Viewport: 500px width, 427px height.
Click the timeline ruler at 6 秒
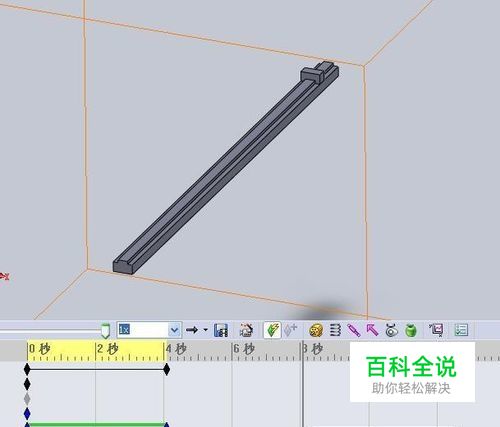coord(244,349)
